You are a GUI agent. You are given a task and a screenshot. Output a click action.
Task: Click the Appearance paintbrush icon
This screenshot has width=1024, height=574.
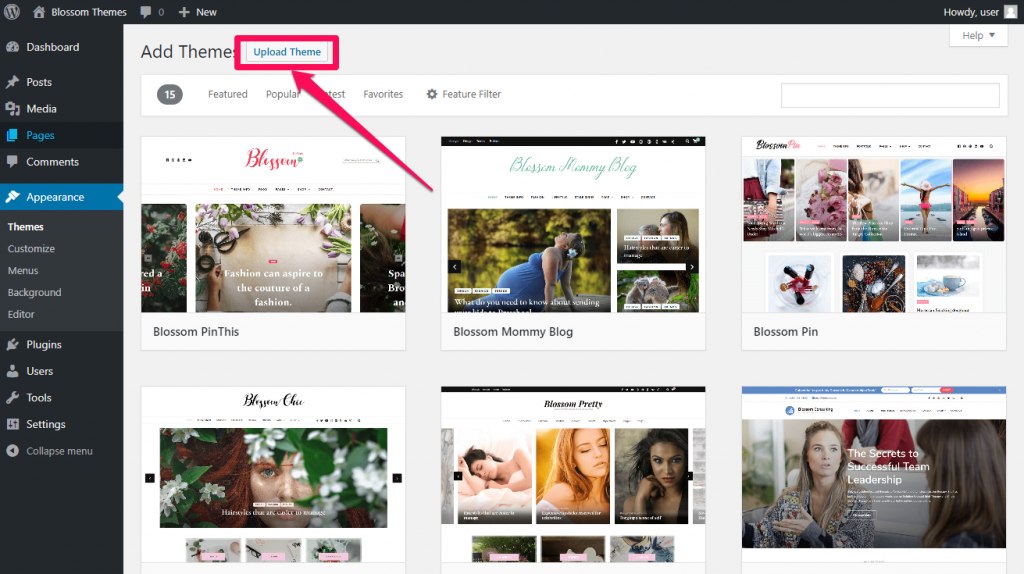[x=12, y=197]
